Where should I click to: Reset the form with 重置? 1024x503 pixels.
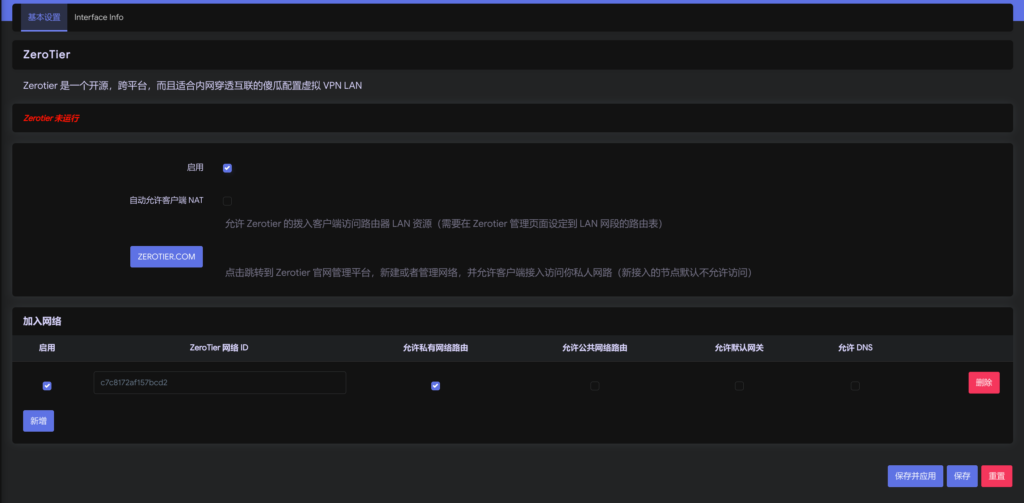pos(997,476)
